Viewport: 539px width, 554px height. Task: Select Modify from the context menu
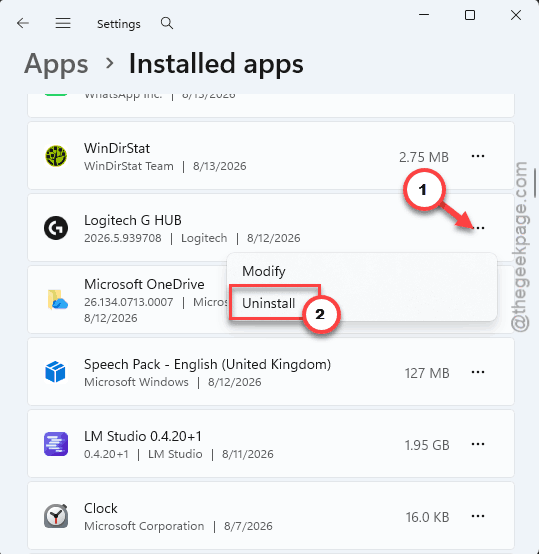point(362,271)
